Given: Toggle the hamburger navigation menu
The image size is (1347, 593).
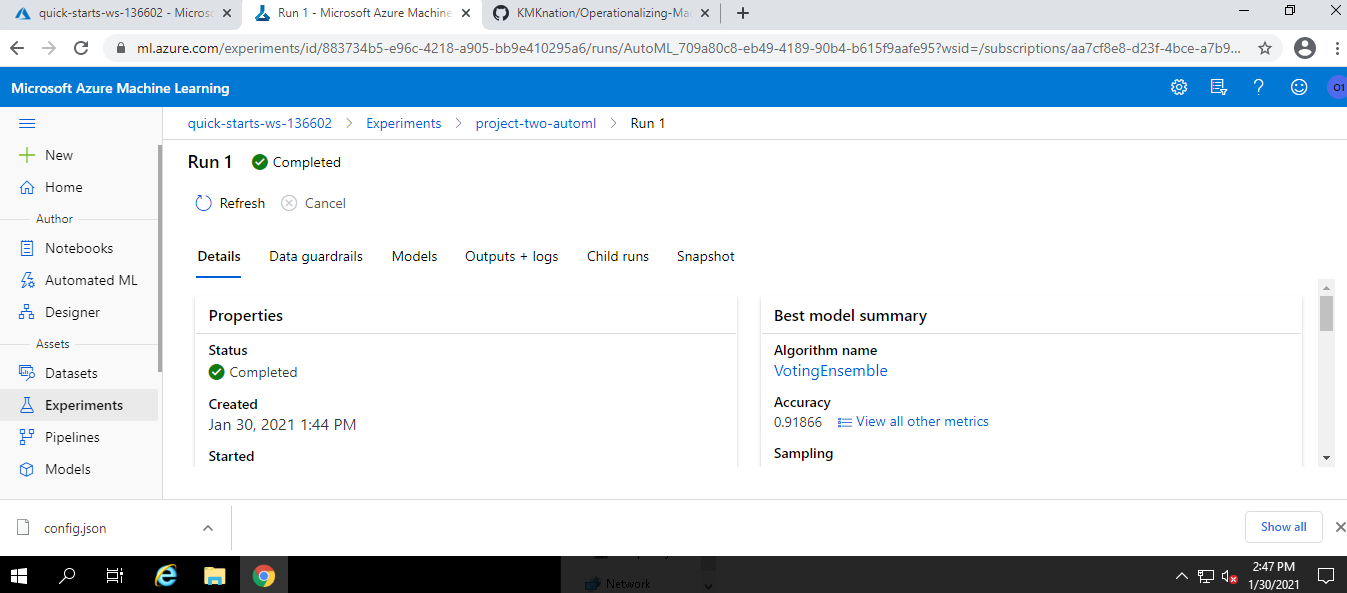Looking at the screenshot, I should click(x=27, y=123).
